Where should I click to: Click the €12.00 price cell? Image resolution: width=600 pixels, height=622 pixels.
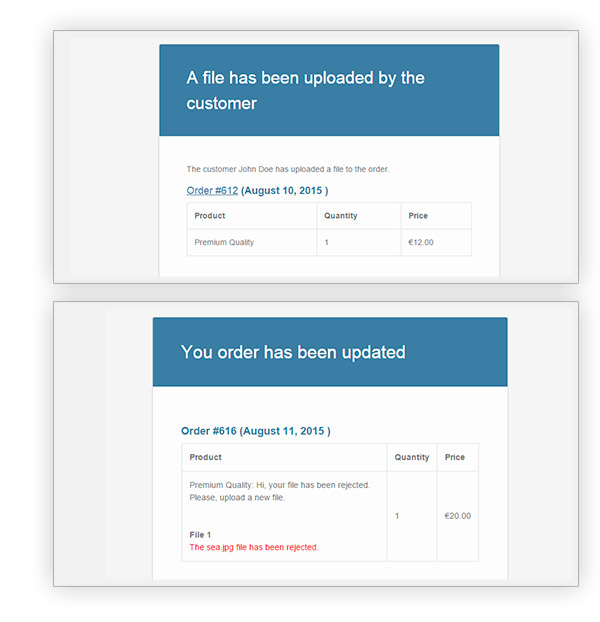coord(421,242)
